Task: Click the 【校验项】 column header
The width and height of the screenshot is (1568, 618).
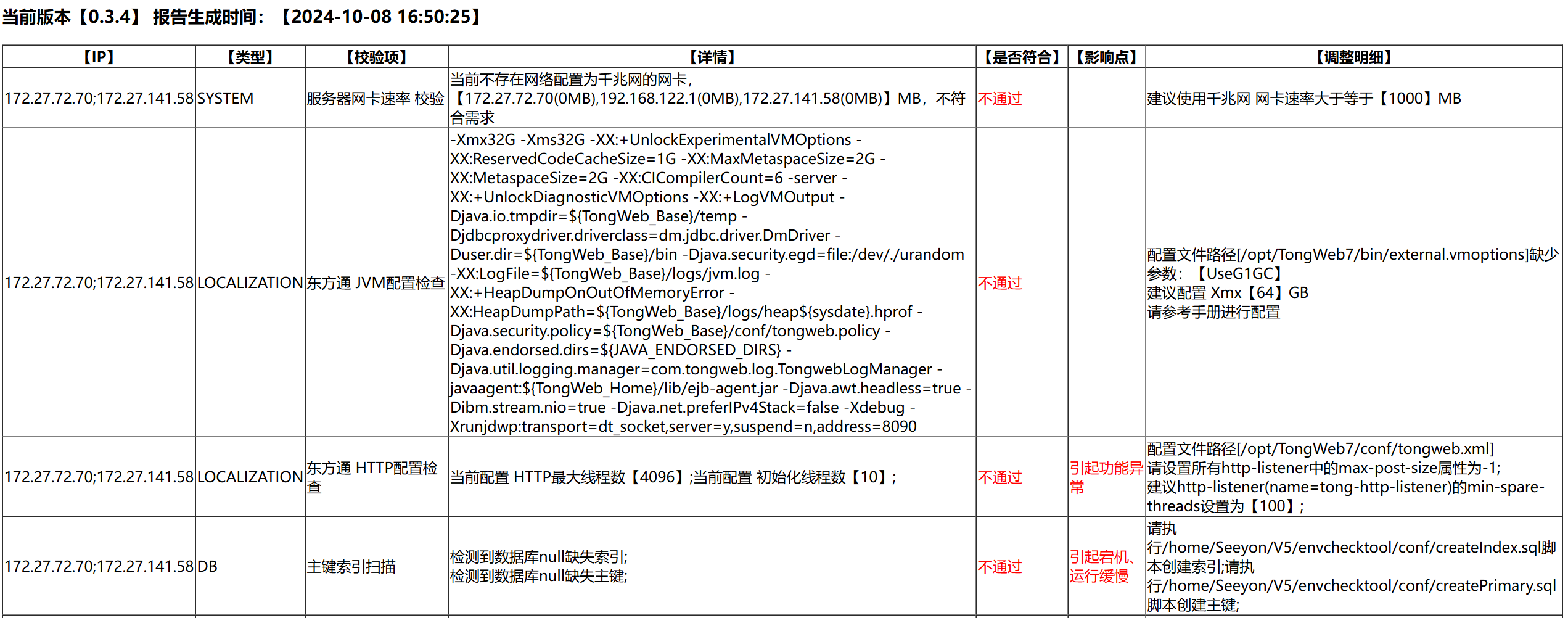Action: 377,57
